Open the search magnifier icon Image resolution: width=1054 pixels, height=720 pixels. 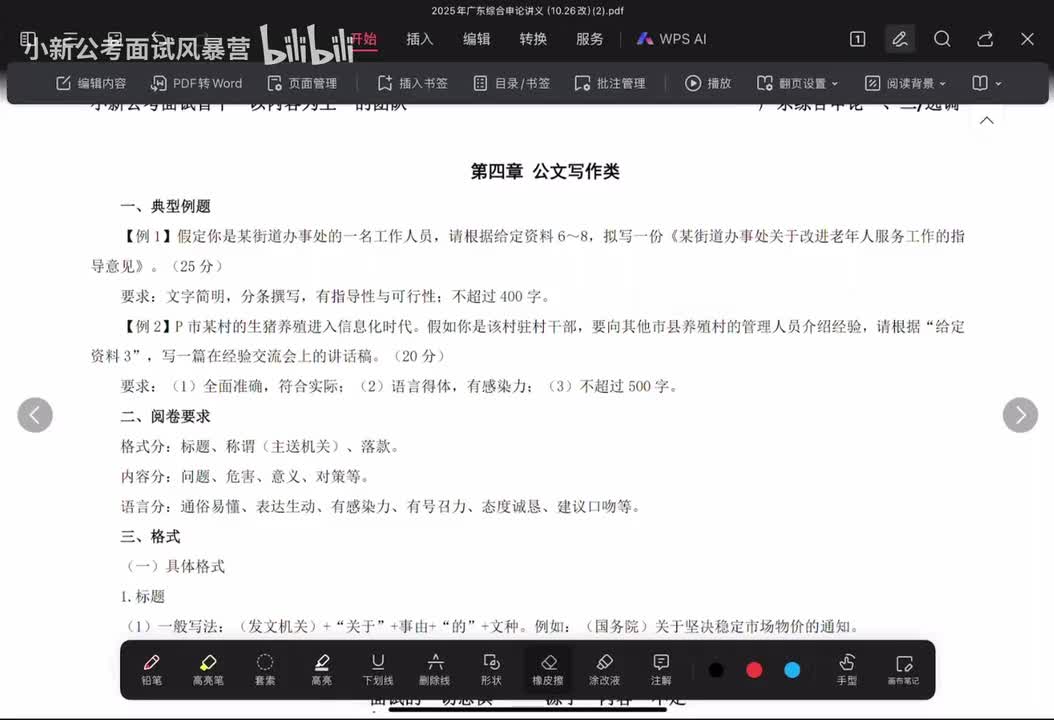(x=942, y=39)
